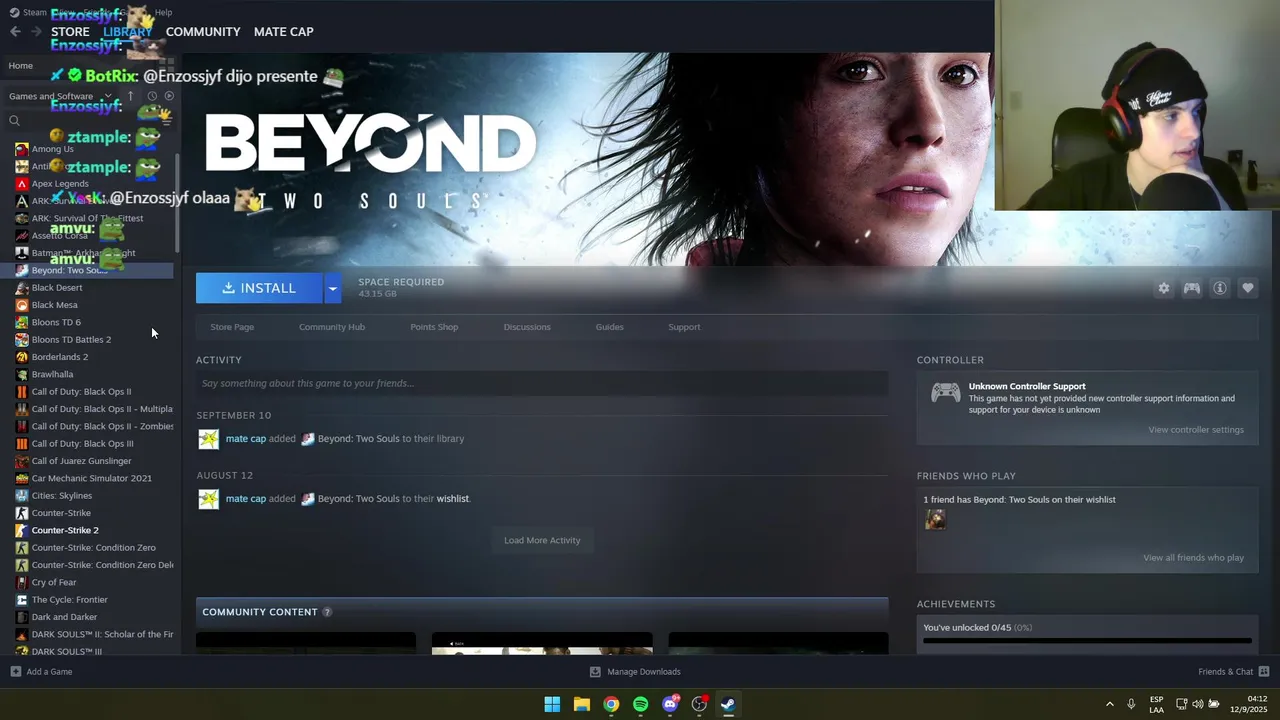
Task: Click OBS icon in taskbar
Action: pyautogui.click(x=700, y=704)
